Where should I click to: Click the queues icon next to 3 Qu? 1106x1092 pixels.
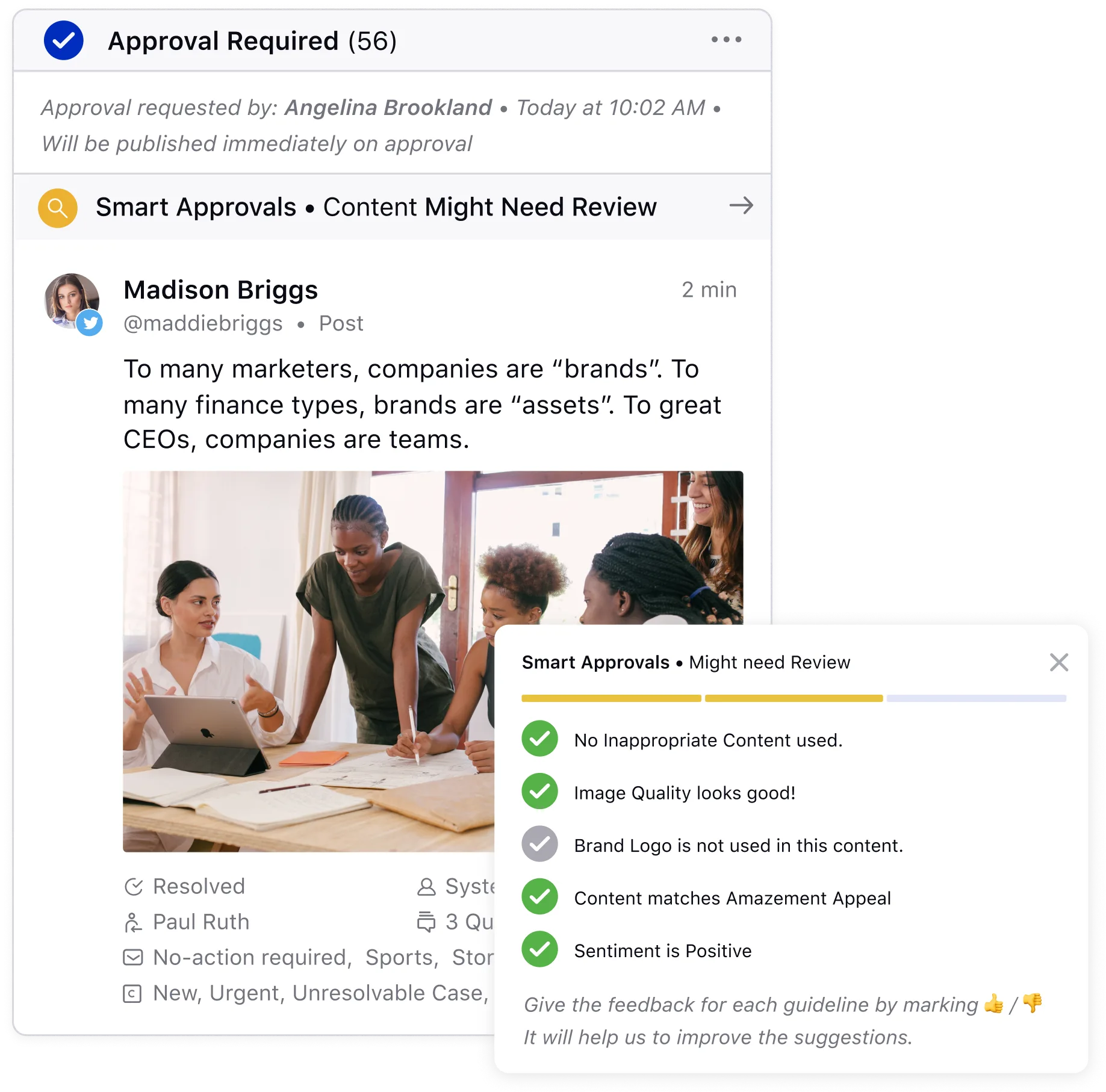(x=427, y=922)
